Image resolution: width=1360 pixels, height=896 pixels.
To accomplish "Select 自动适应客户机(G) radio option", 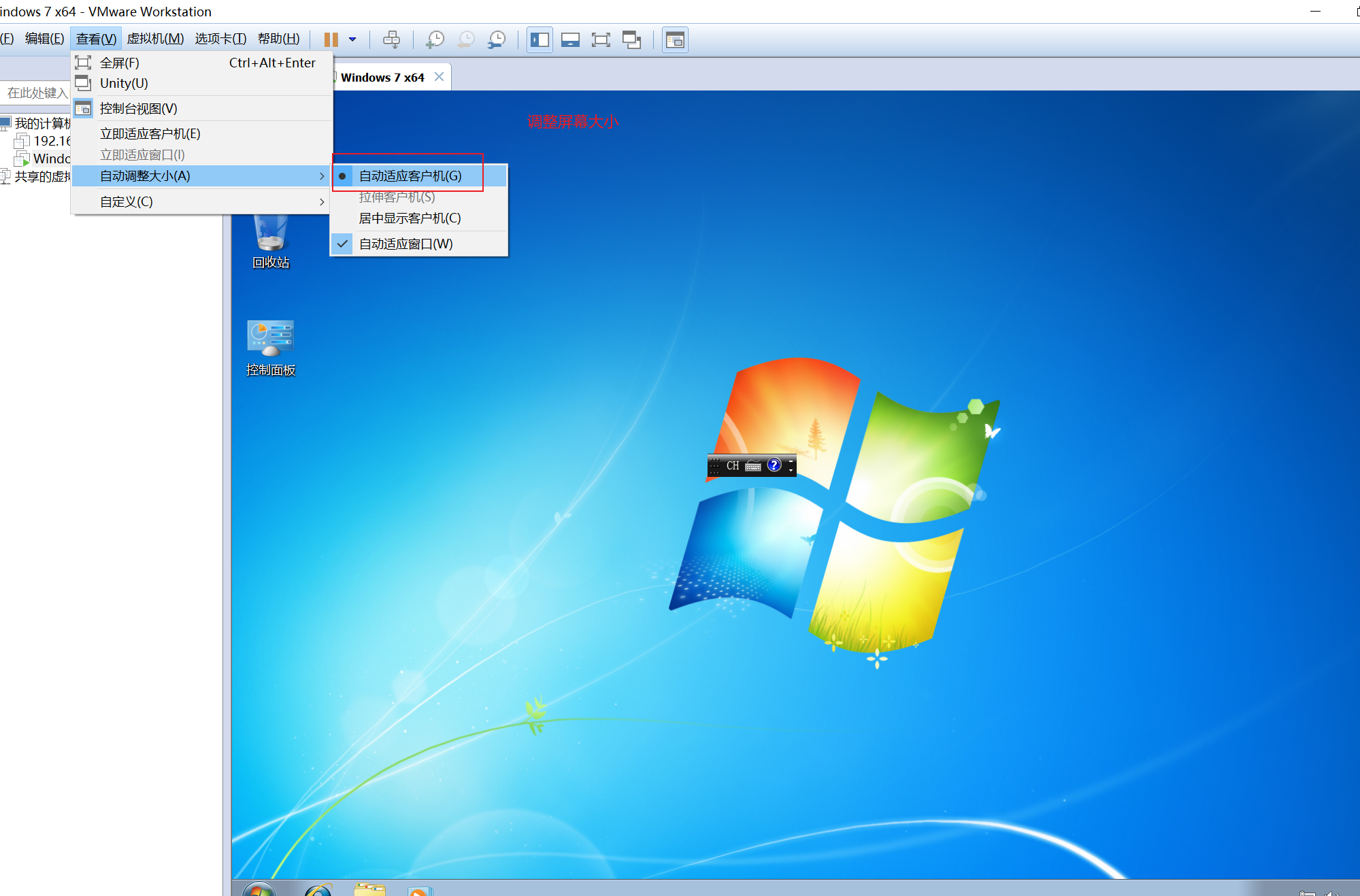I will click(419, 176).
